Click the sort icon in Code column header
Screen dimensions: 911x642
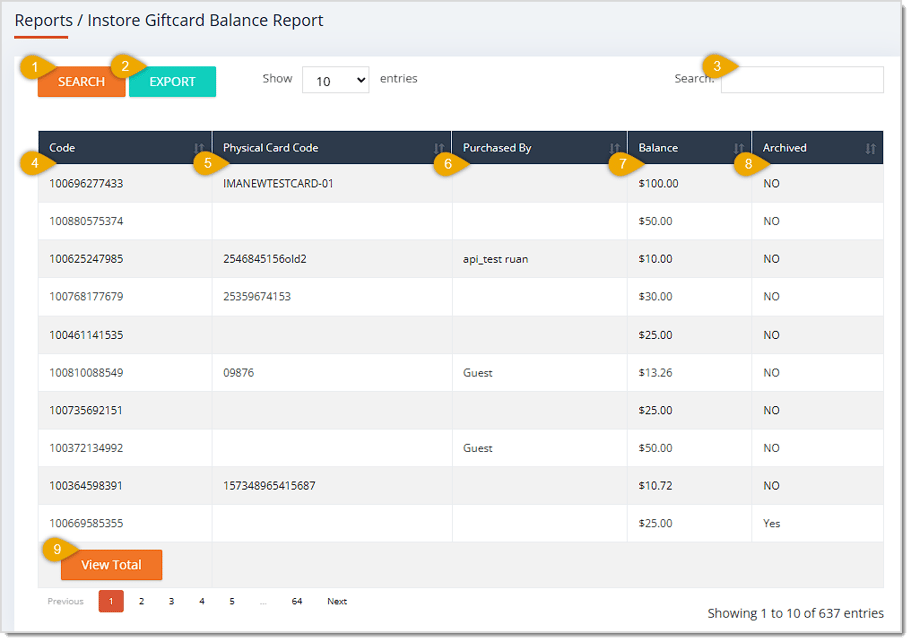click(199, 149)
